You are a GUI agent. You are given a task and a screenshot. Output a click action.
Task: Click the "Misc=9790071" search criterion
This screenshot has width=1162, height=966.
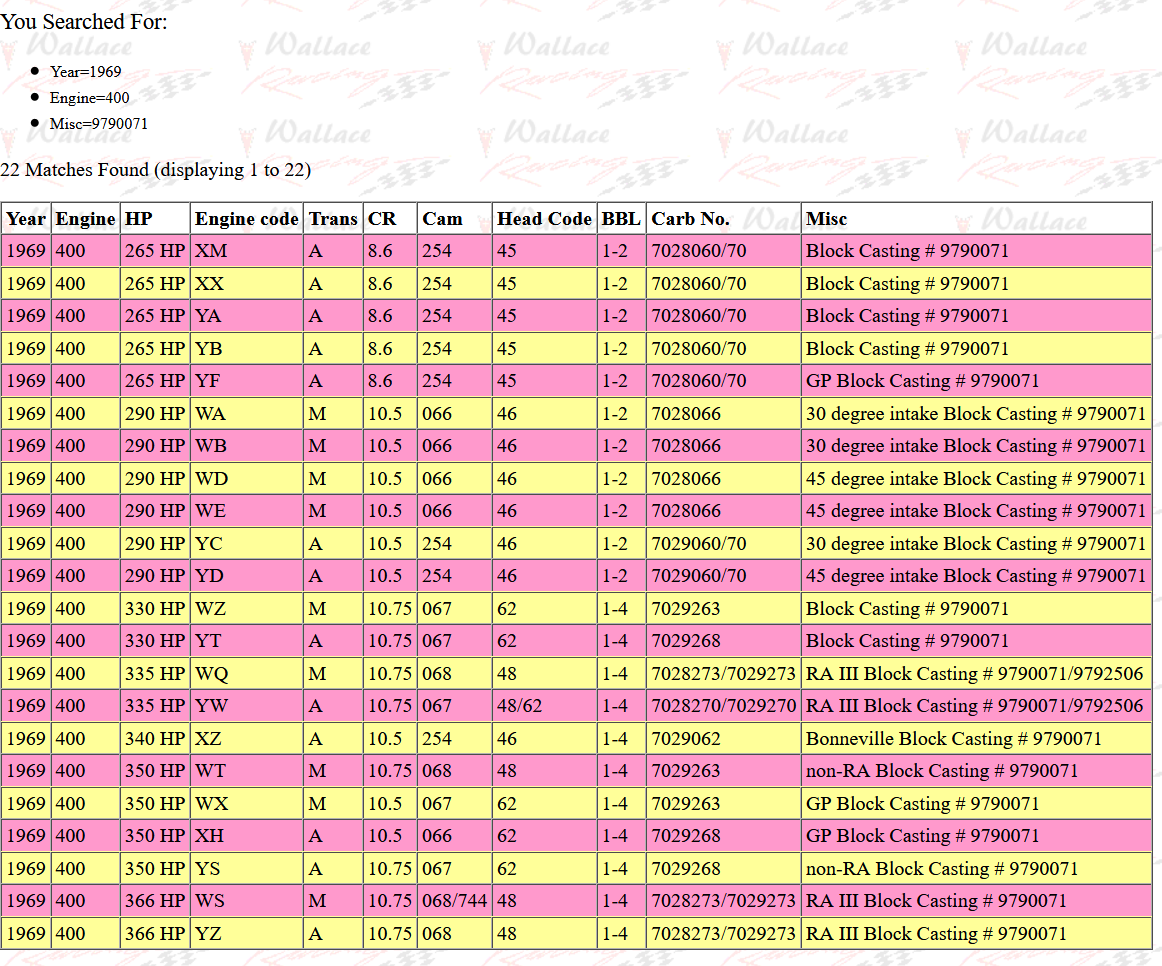point(99,124)
